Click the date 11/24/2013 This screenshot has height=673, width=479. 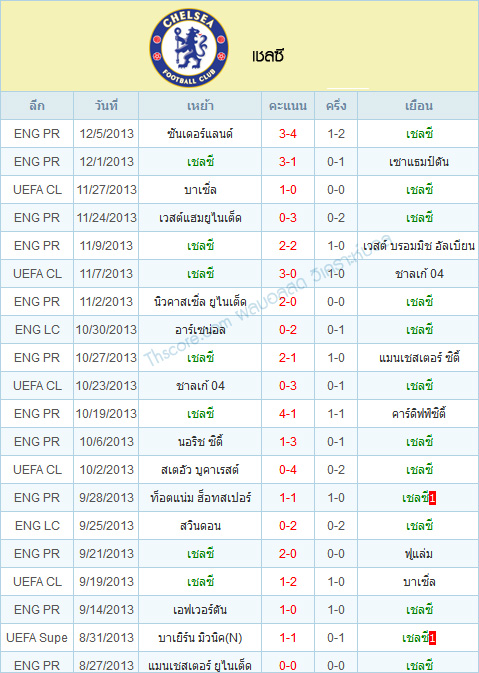[106, 218]
